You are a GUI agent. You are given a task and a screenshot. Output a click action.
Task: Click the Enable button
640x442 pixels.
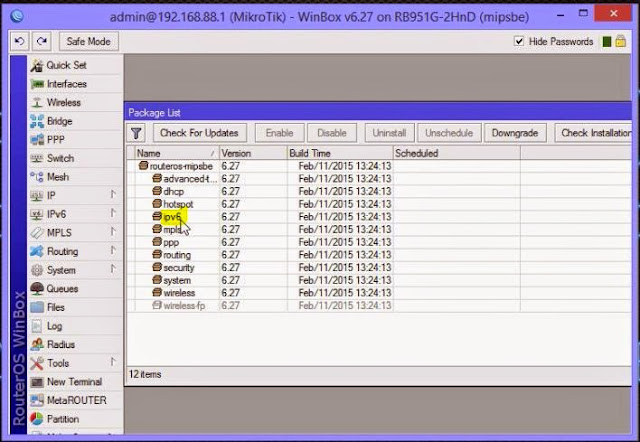[x=280, y=133]
